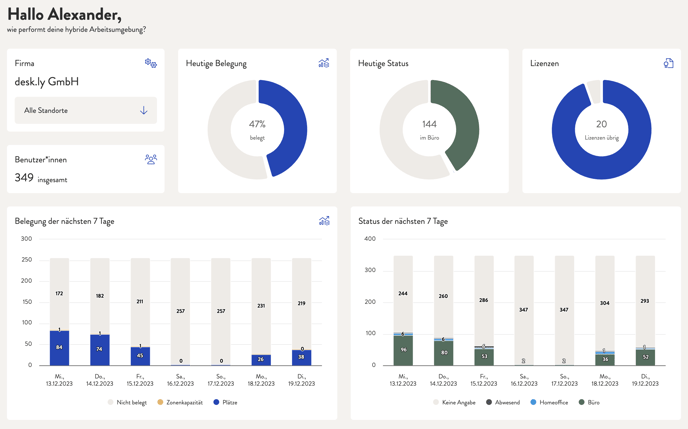Screen dimensions: 688x429
Task: Toggle Homeoffice legend entry
Action: 549,402
